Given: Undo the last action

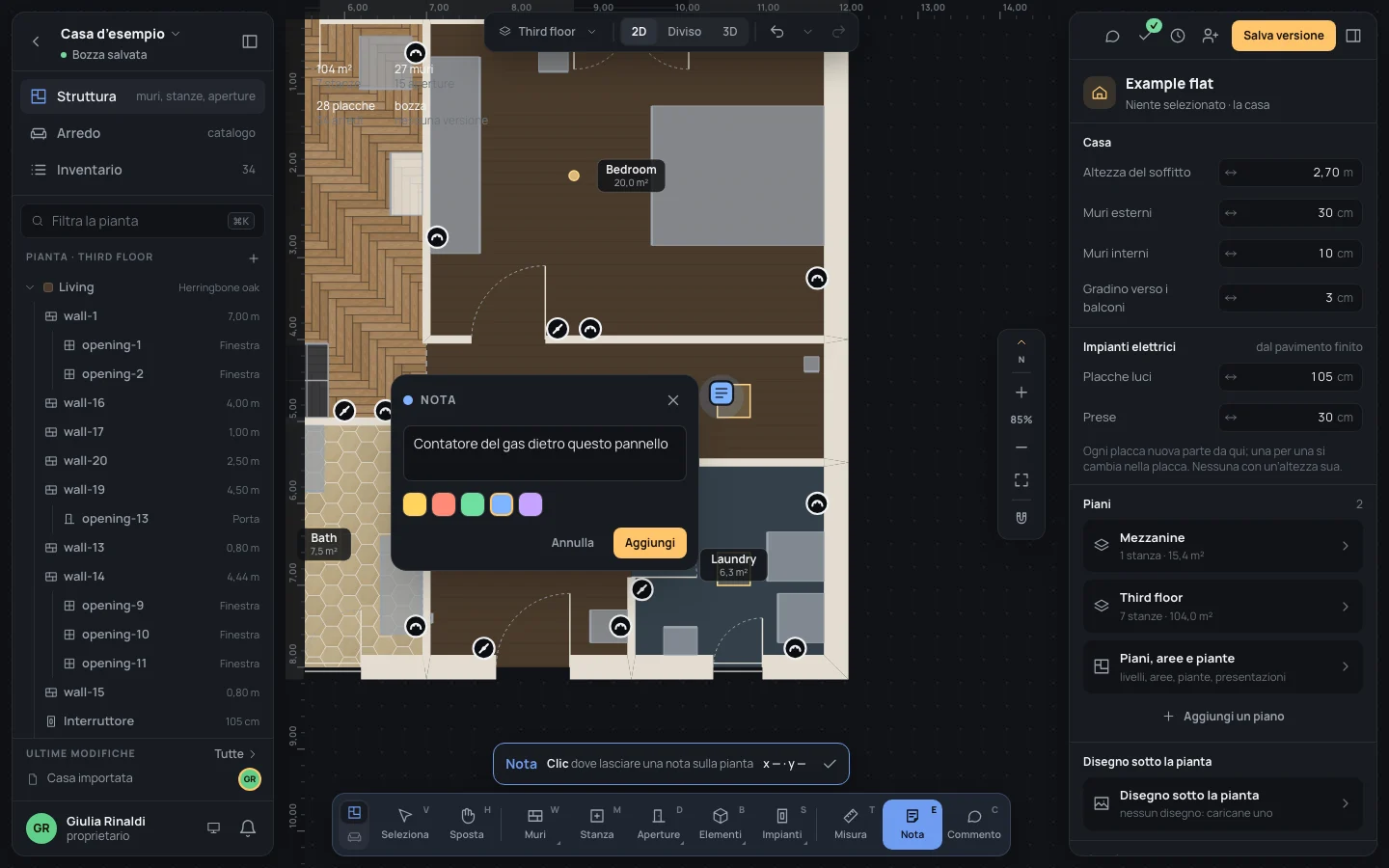Looking at the screenshot, I should [776, 32].
